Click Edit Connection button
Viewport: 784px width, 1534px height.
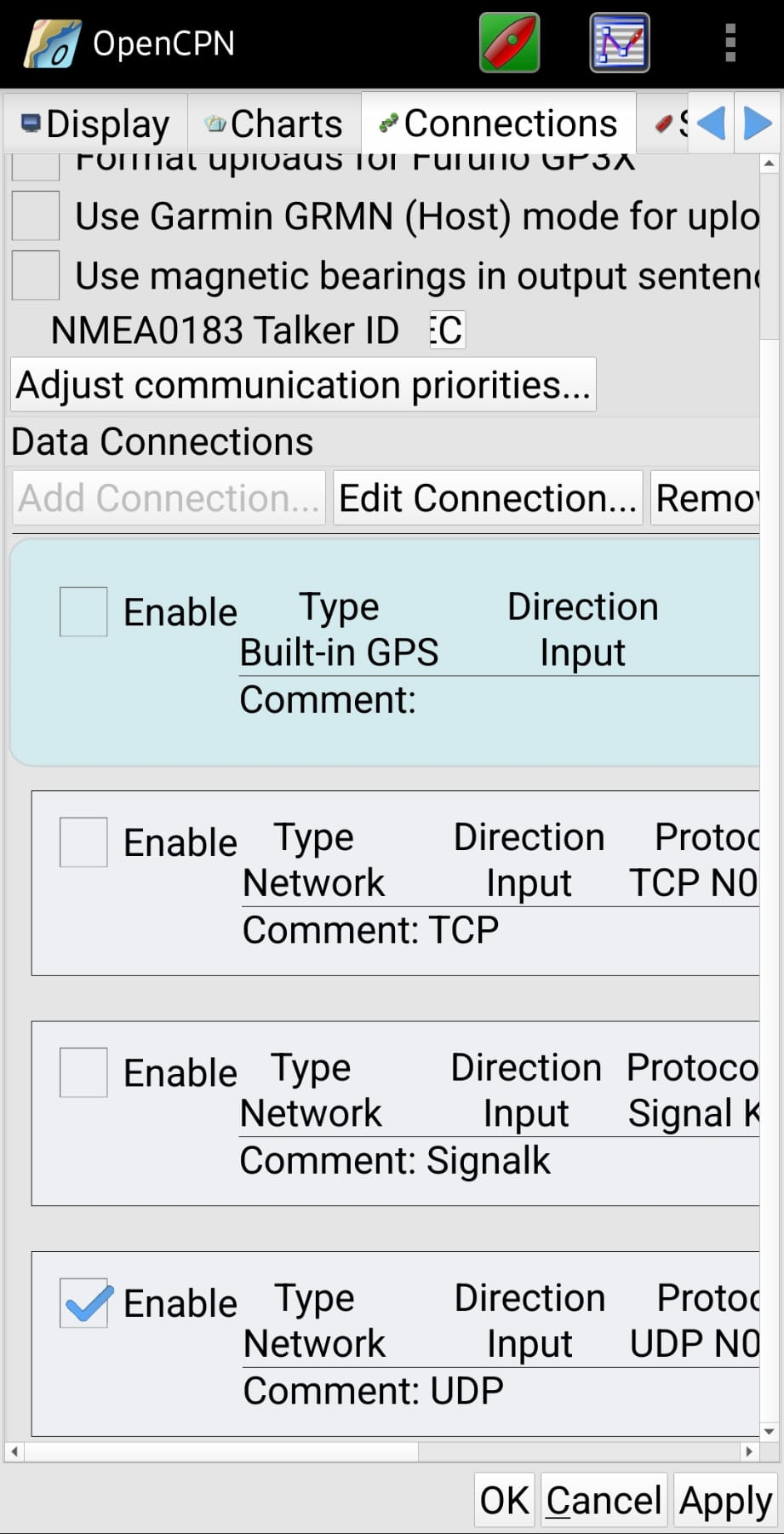click(x=487, y=497)
